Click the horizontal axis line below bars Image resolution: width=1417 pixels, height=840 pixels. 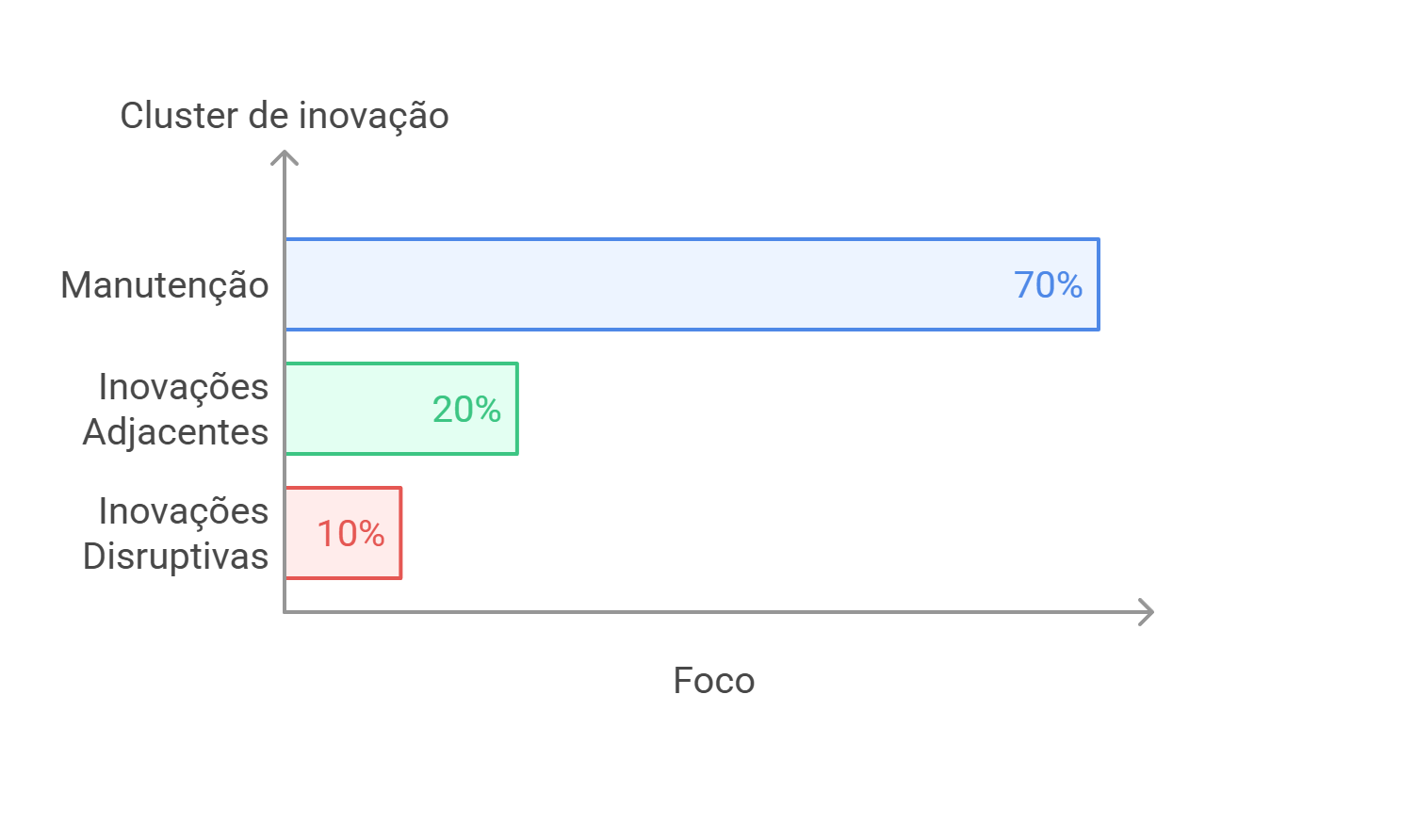(718, 612)
